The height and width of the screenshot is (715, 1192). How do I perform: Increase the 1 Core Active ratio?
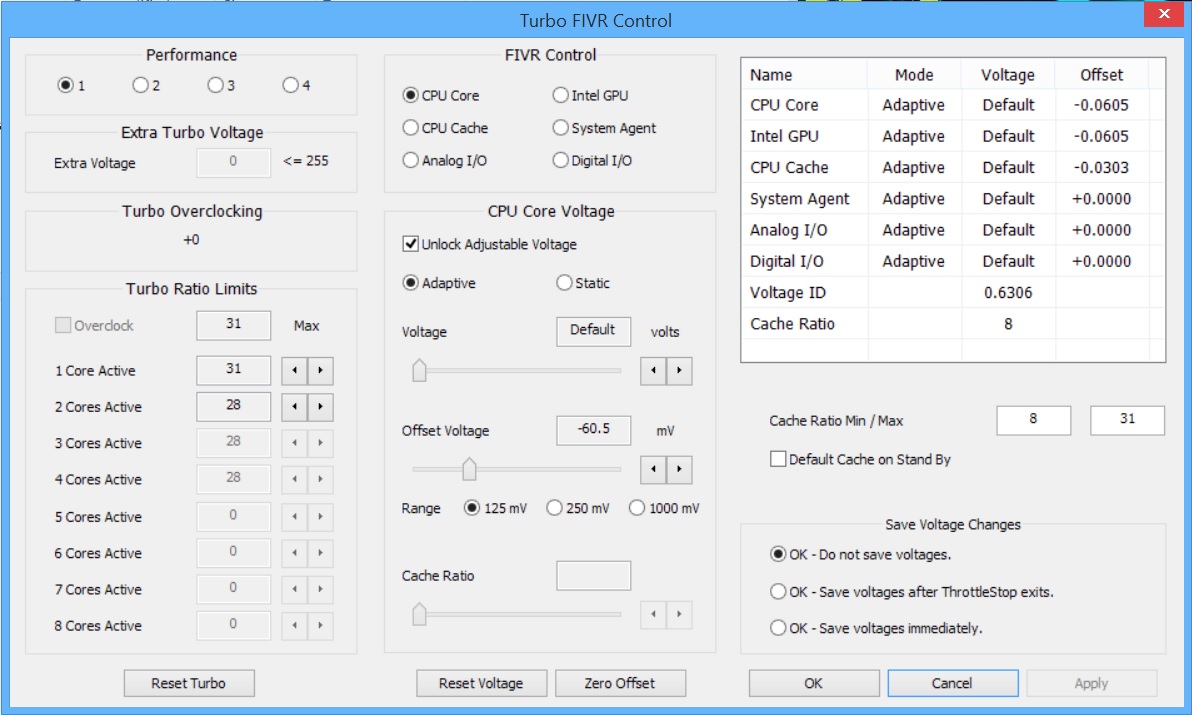click(321, 371)
